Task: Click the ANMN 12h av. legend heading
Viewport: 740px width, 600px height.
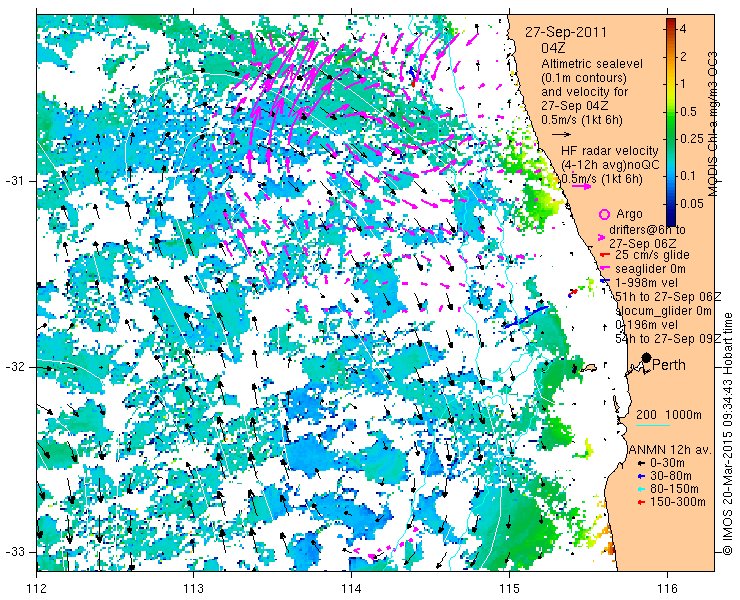Action: [x=671, y=450]
